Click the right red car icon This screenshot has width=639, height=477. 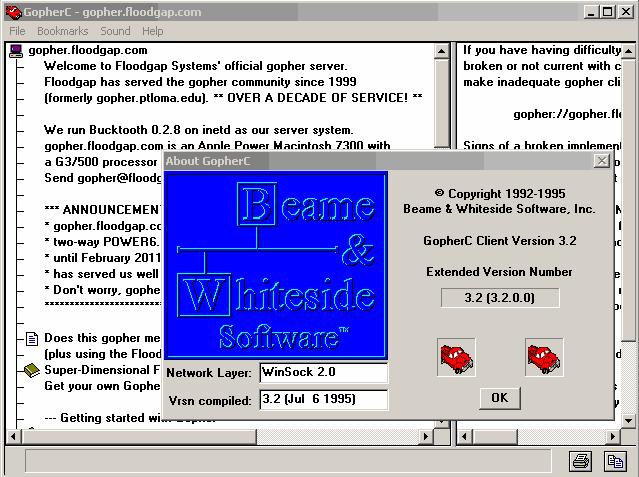point(544,357)
